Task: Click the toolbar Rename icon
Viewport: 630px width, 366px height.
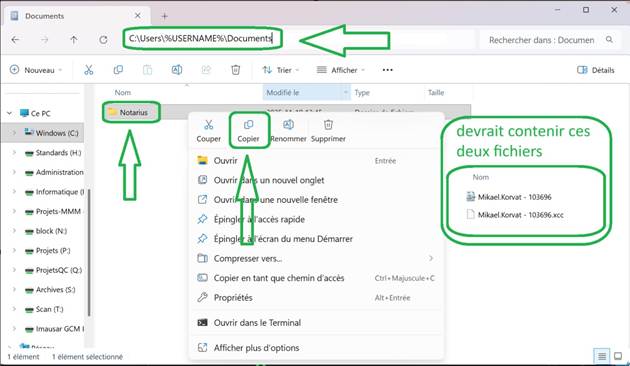Action: [x=177, y=70]
